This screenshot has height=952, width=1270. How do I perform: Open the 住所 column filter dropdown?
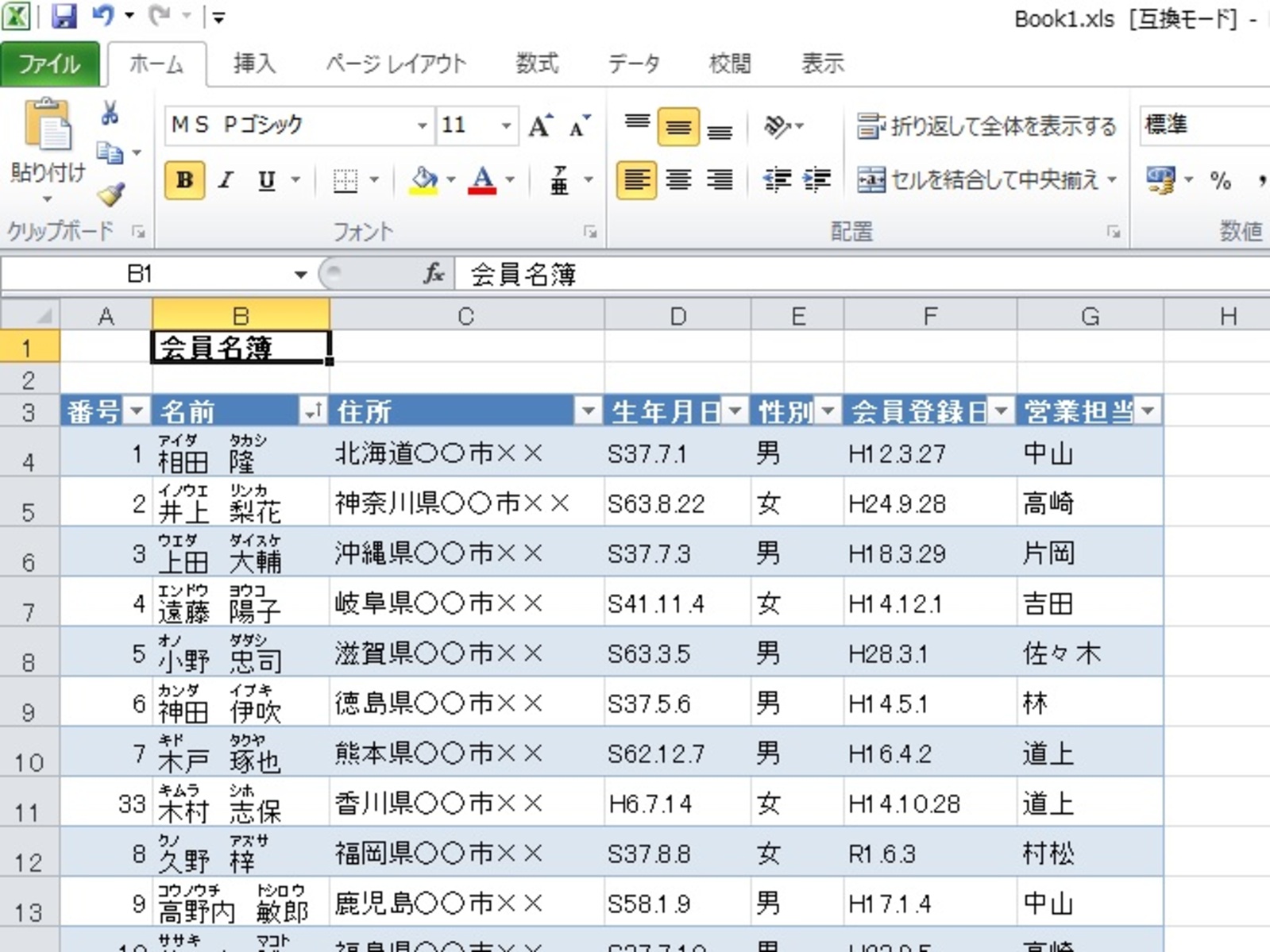(588, 411)
